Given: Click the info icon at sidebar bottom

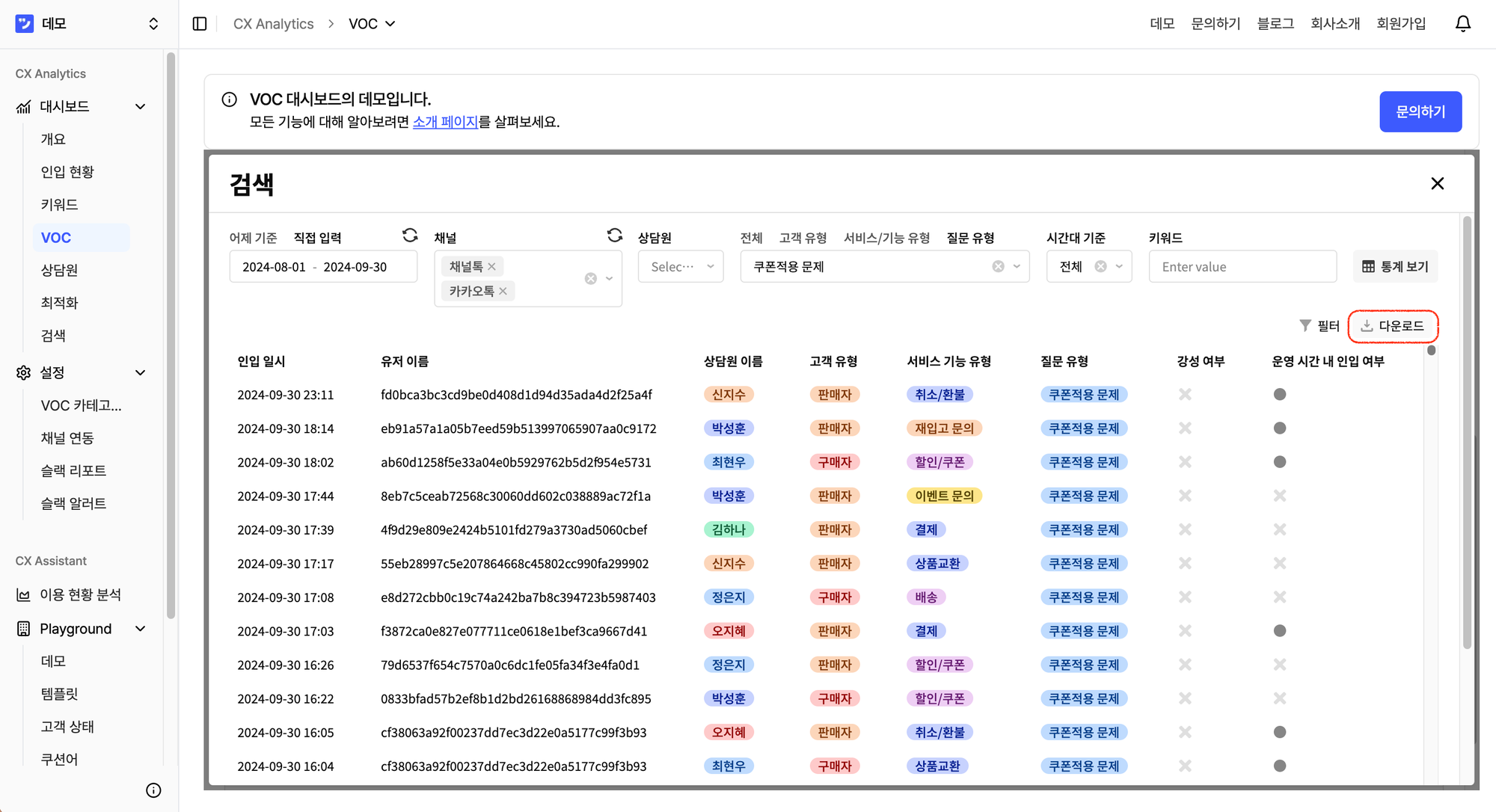Looking at the screenshot, I should click(153, 790).
